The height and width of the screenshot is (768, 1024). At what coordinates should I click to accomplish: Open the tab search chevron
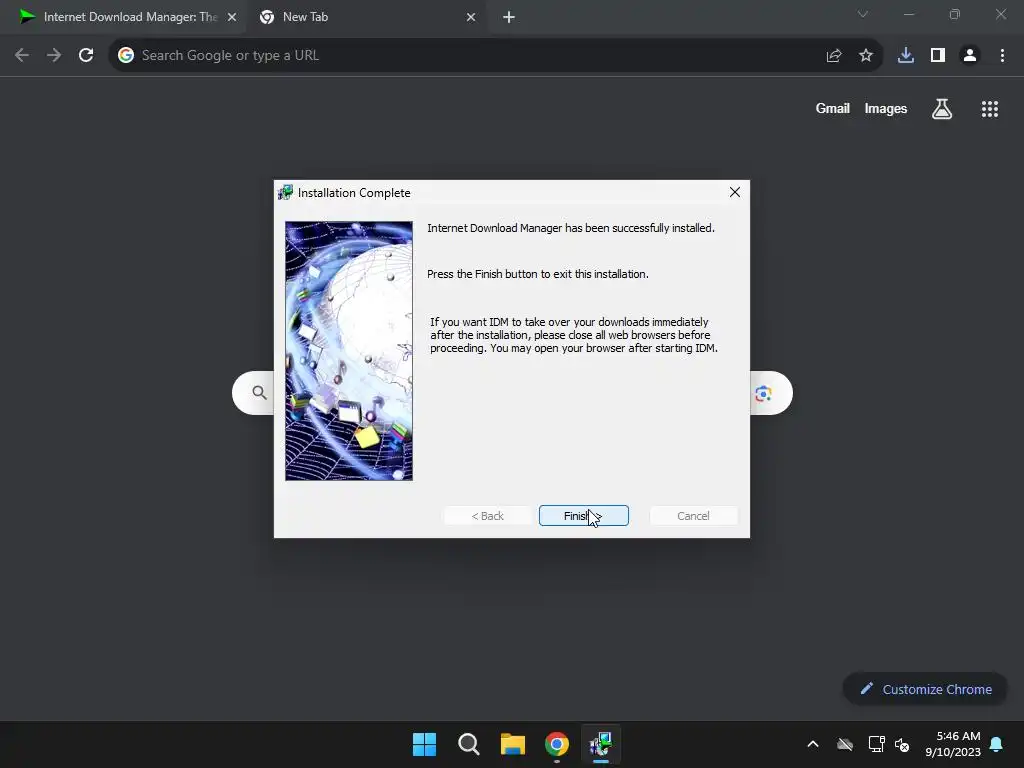863,14
